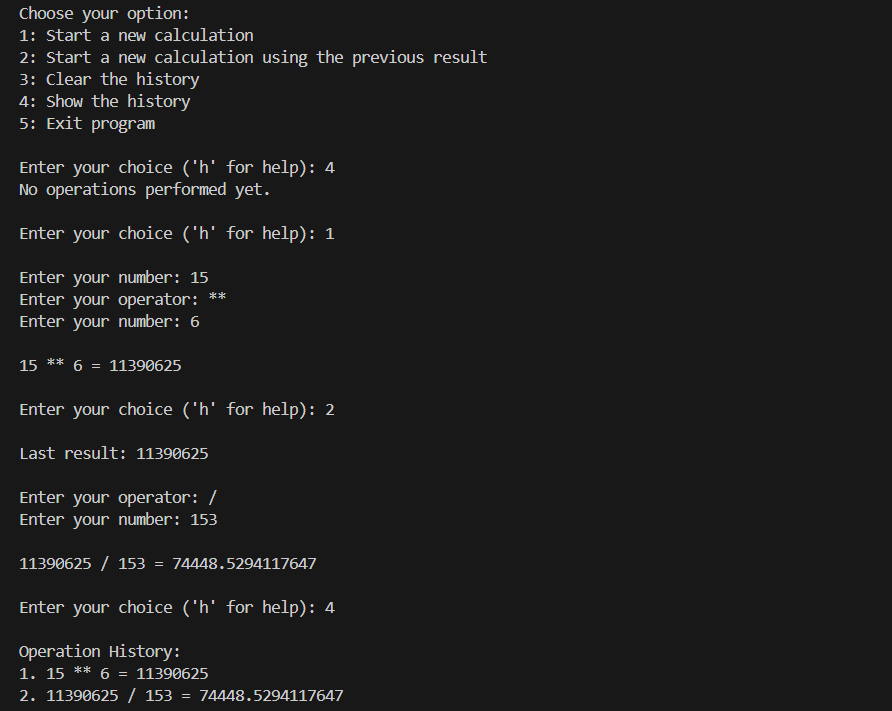Click the '5: Exit program' line
Image resolution: width=892 pixels, height=711 pixels.
click(x=87, y=124)
